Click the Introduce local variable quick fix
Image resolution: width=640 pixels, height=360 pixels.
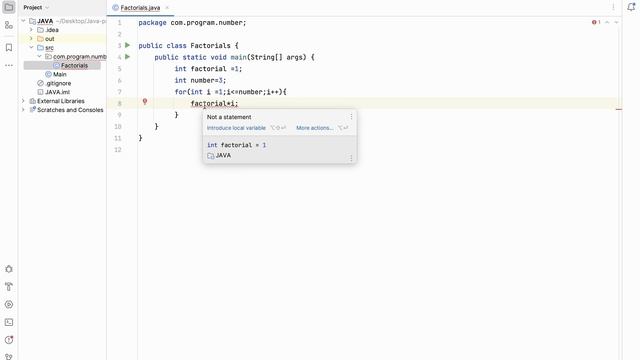point(236,128)
